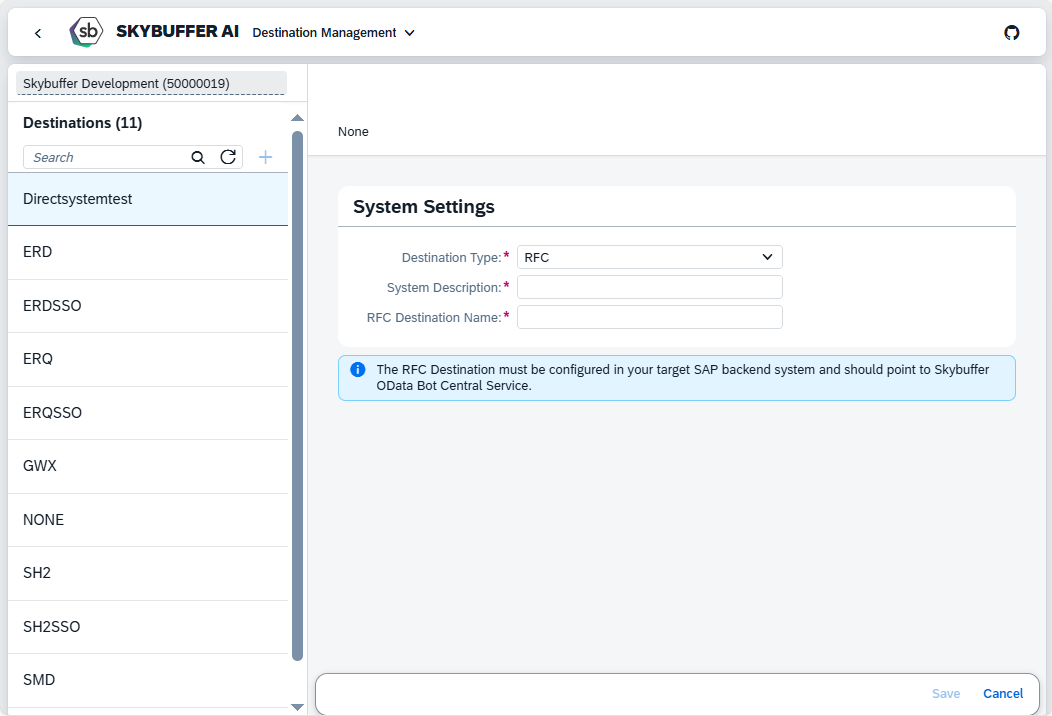Select the ERQ destination

tap(148, 359)
